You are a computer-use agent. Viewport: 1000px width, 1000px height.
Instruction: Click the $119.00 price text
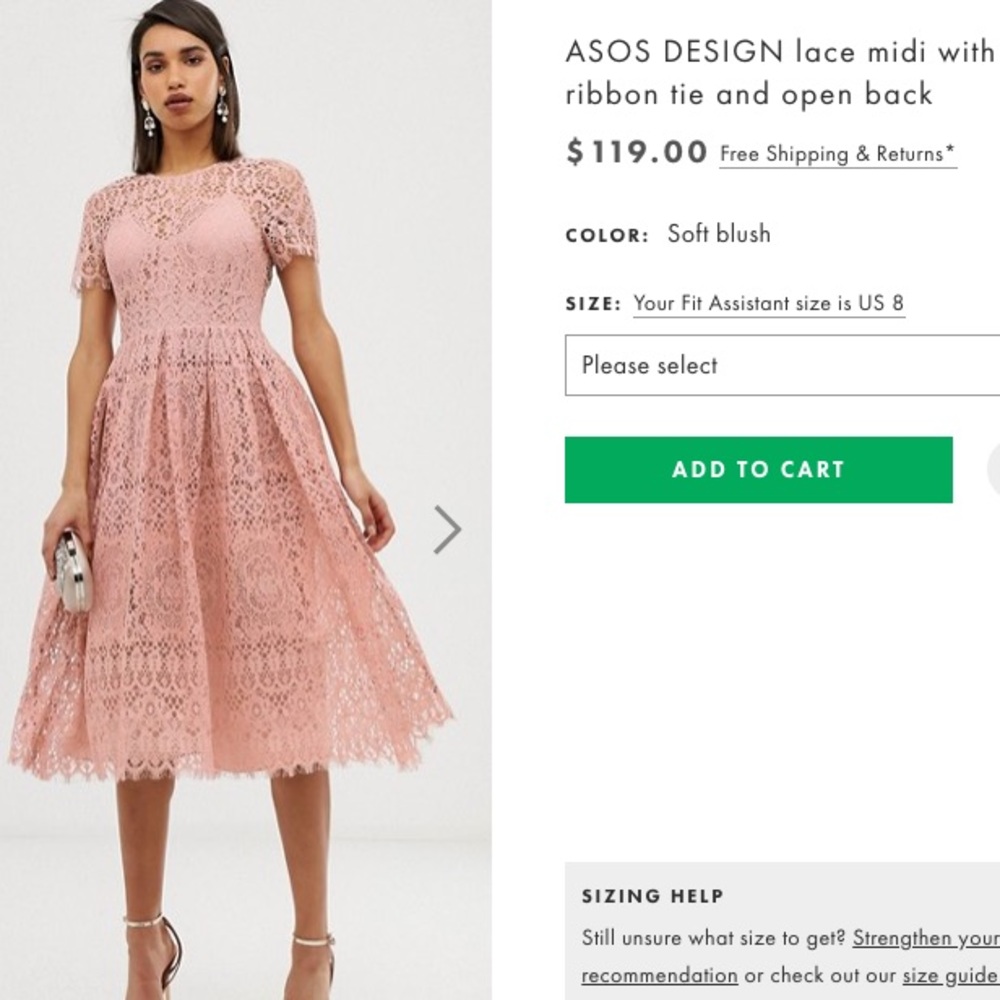coord(634,152)
